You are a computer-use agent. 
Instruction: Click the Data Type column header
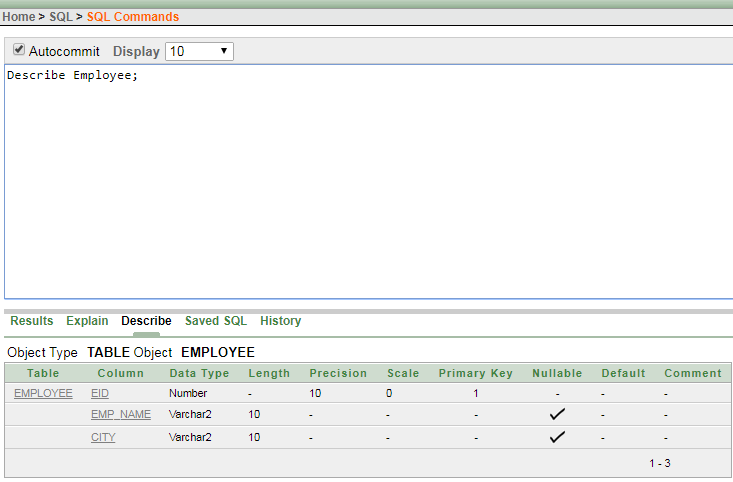pyautogui.click(x=199, y=373)
